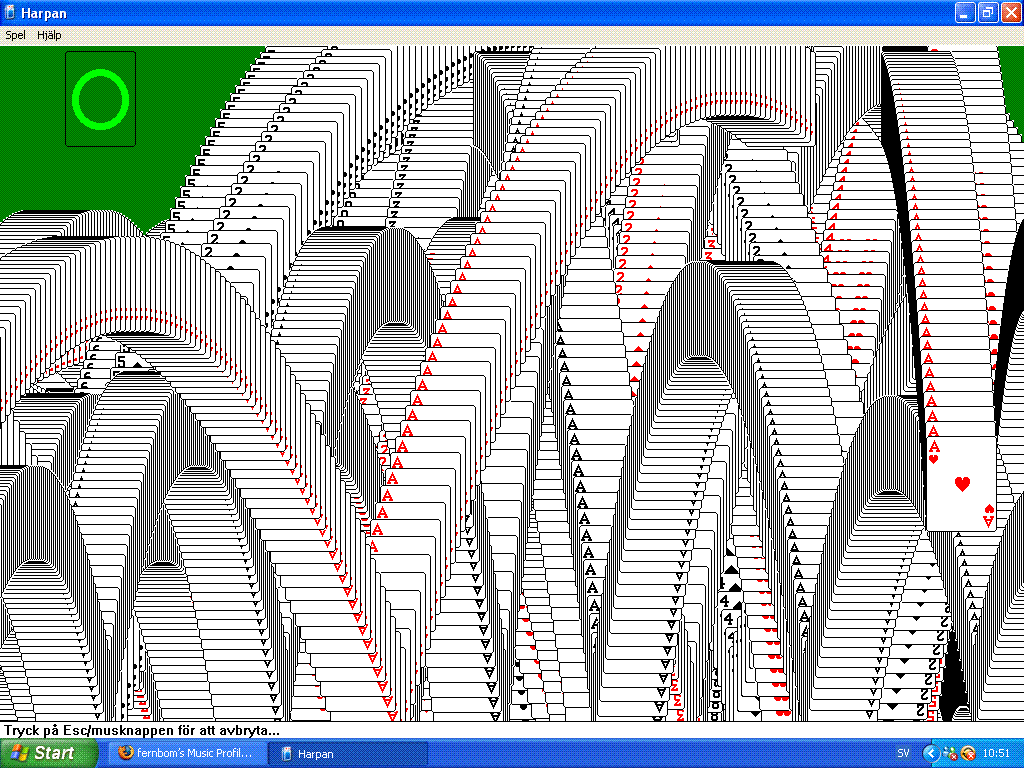Minimize the Harpan window
The image size is (1024, 768).
964,13
